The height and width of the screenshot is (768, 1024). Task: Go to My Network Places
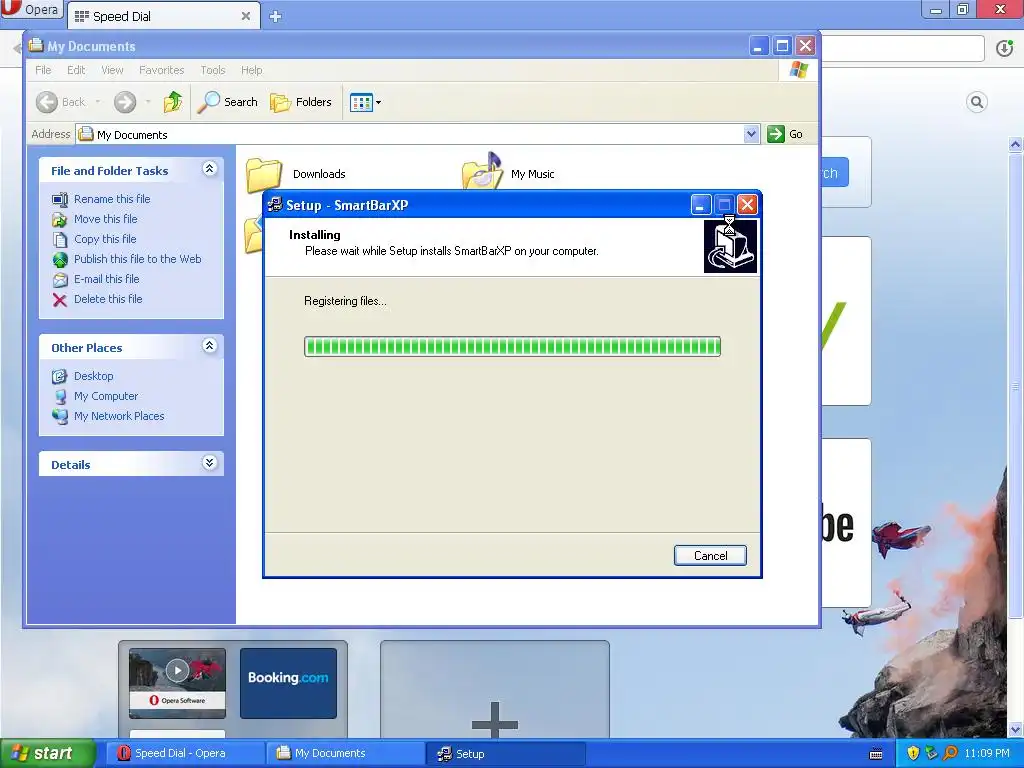pos(119,416)
